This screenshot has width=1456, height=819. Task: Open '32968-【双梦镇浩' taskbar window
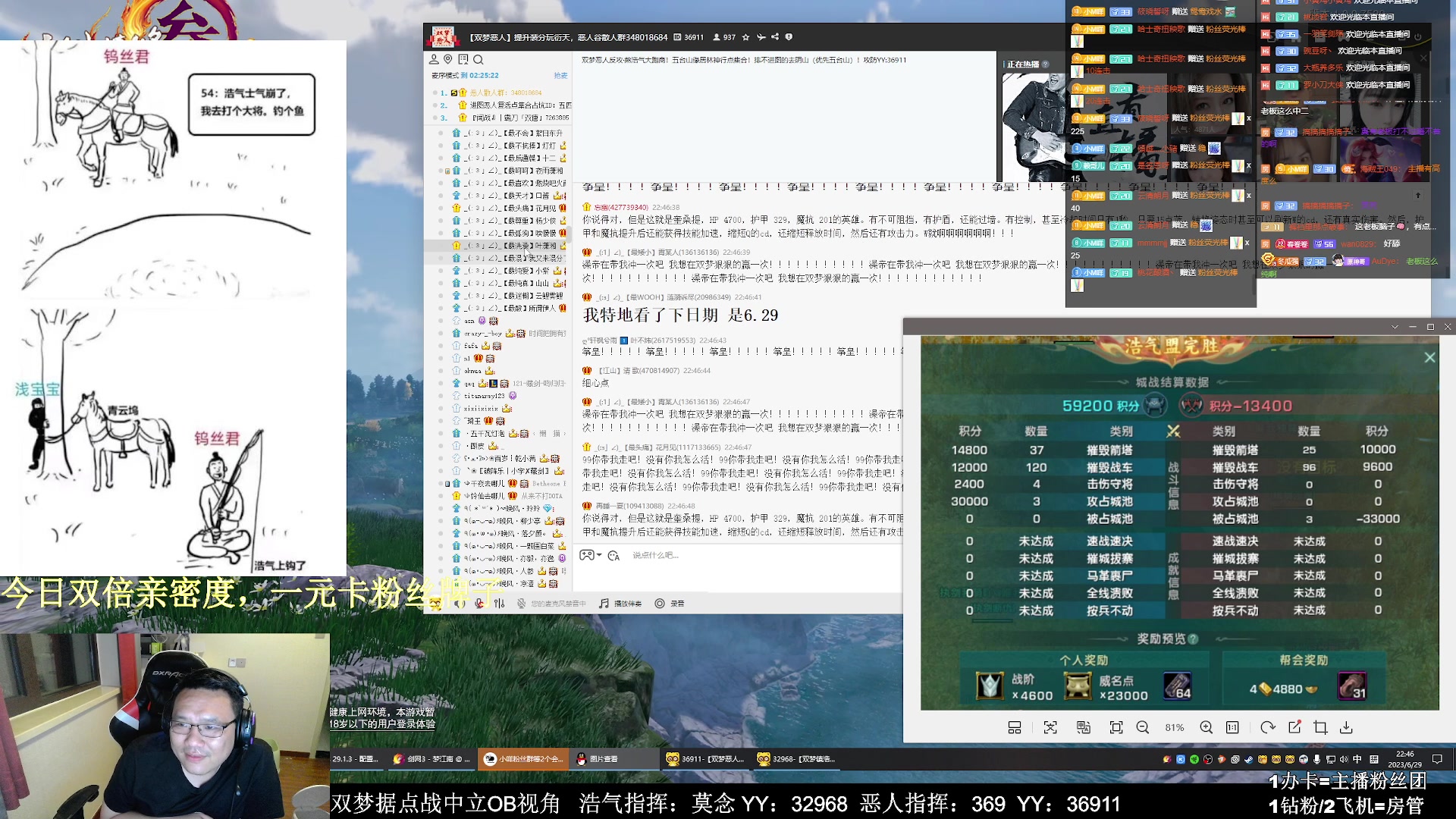(x=797, y=759)
